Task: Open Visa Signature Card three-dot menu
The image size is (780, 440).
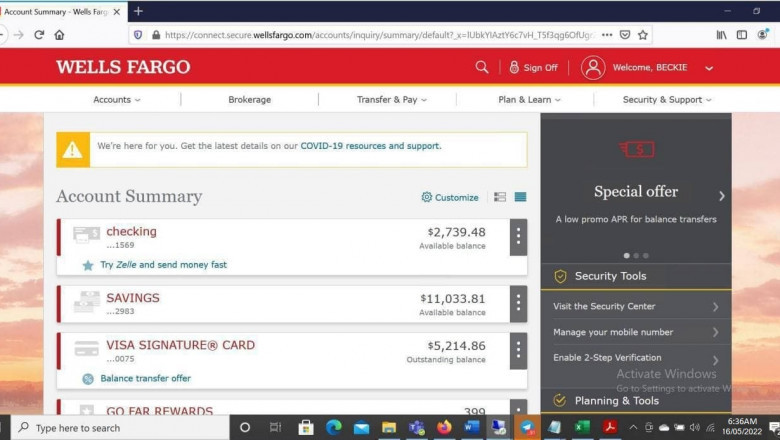Action: (x=518, y=350)
